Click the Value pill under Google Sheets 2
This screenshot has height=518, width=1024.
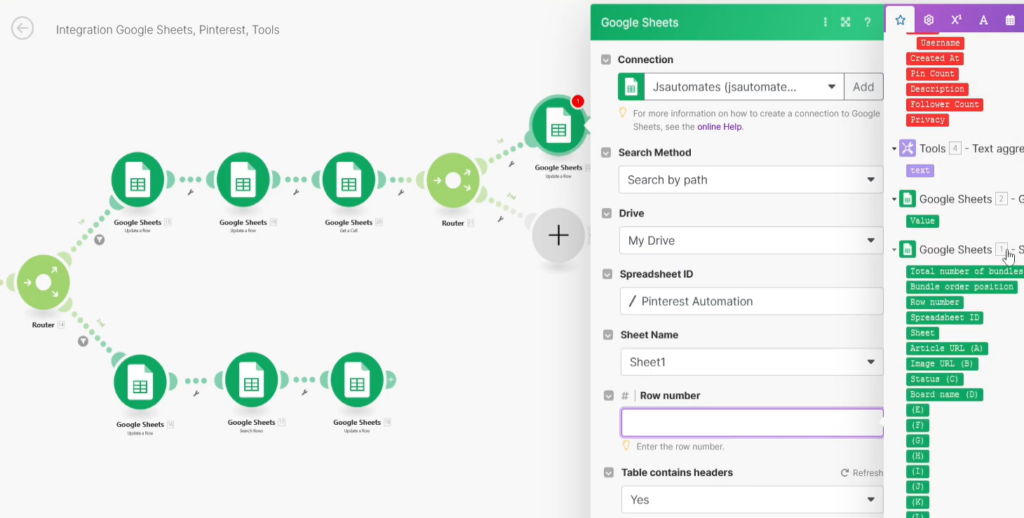point(922,221)
